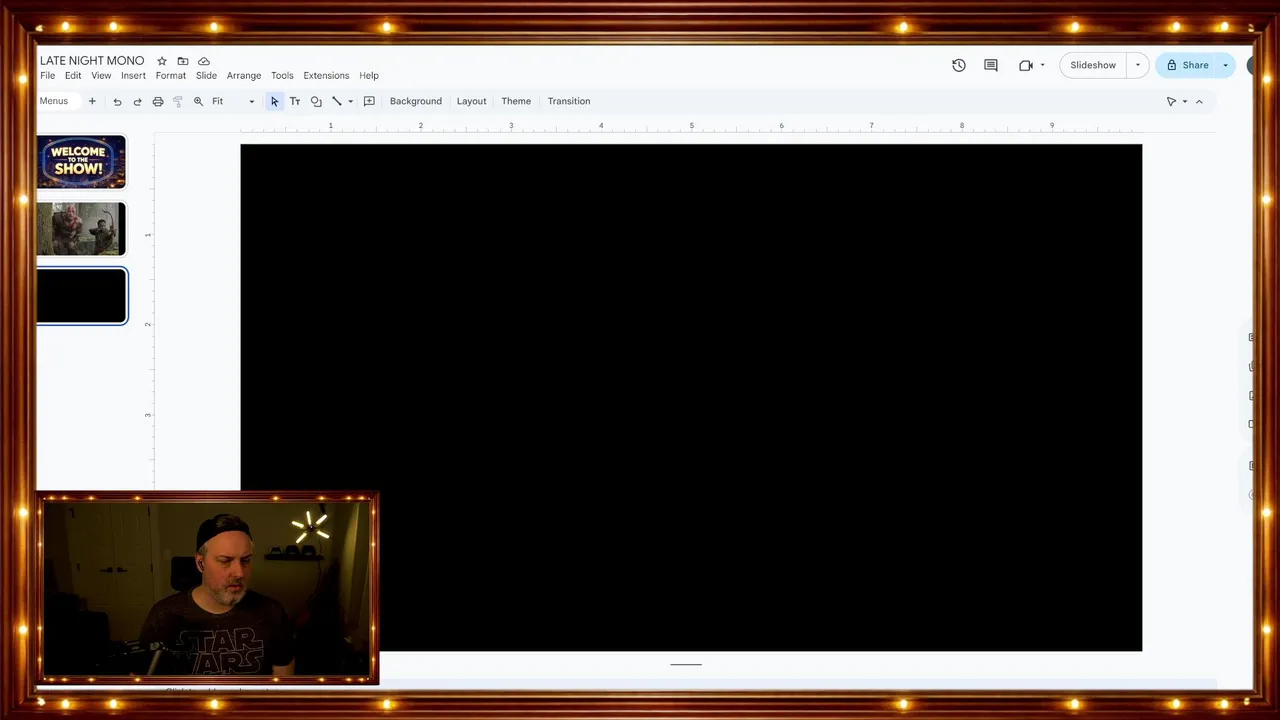The image size is (1280, 720).
Task: Click the LATE NIGHT MONO title
Action: 92,61
